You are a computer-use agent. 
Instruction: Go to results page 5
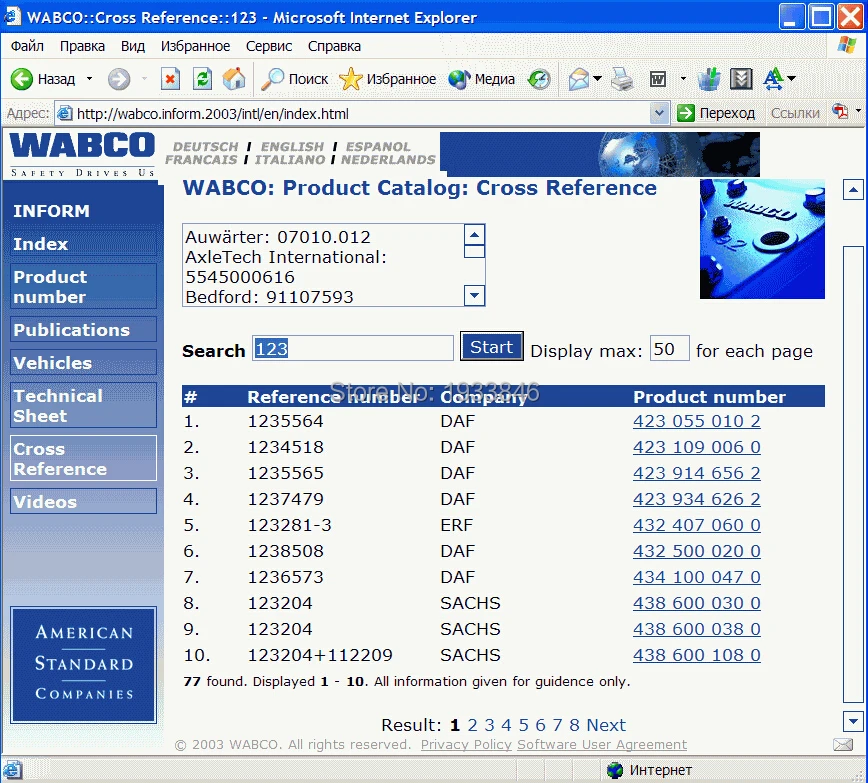point(524,725)
